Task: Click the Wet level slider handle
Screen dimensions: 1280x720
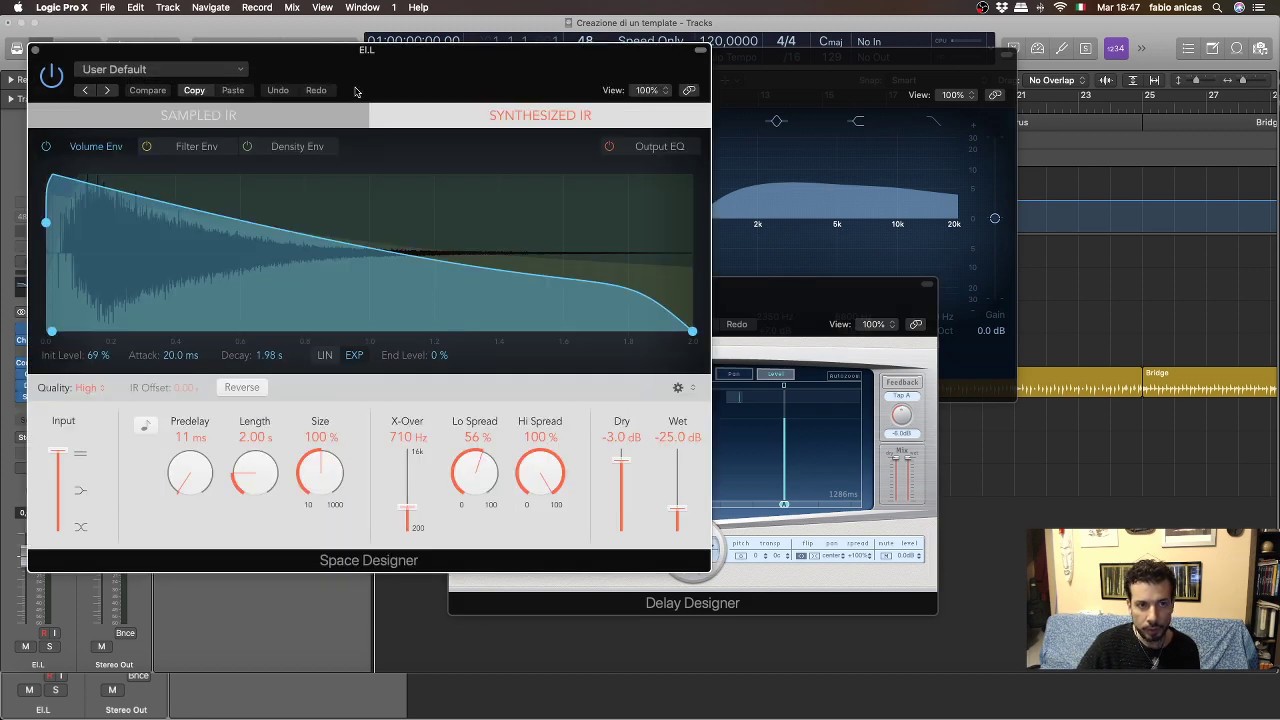Action: tap(677, 508)
